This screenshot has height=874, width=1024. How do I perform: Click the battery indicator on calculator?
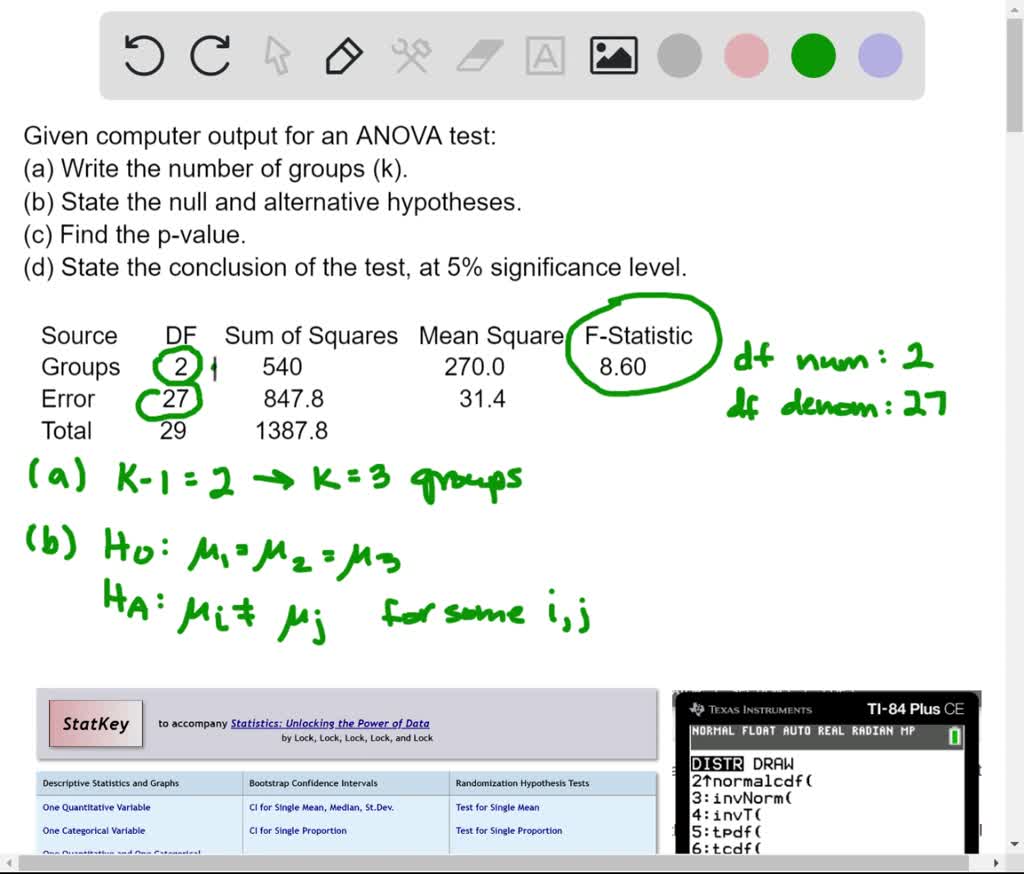pos(954,736)
